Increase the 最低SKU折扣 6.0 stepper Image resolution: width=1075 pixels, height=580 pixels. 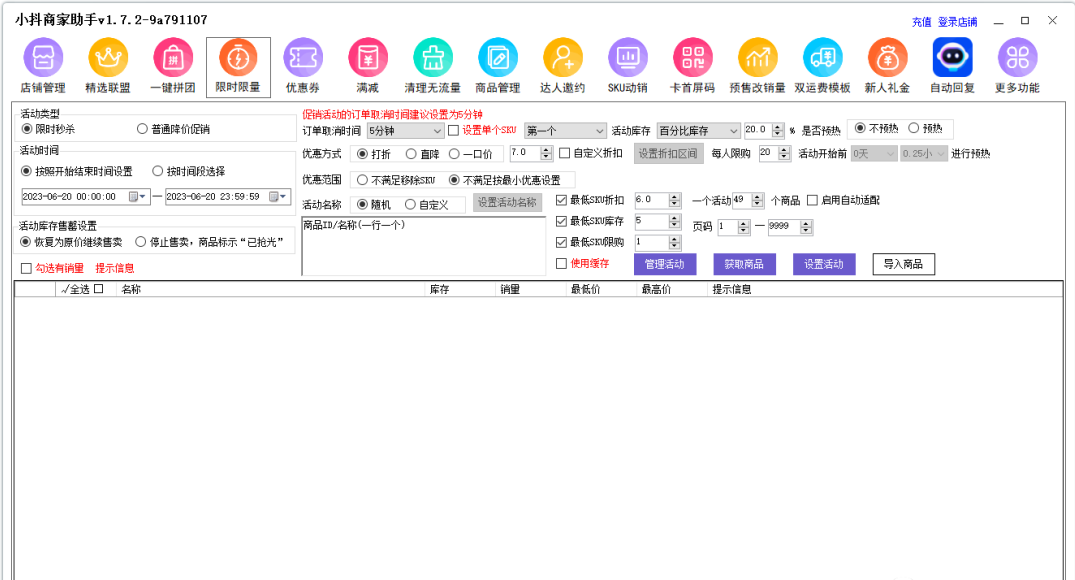(675, 197)
